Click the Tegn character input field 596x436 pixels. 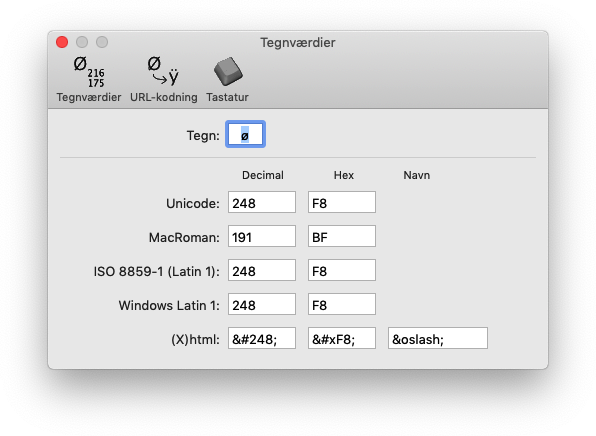pyautogui.click(x=246, y=134)
